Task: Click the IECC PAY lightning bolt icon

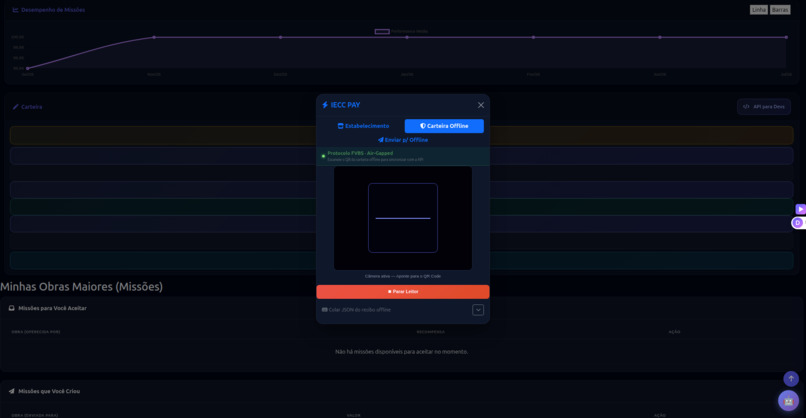Action: pos(325,105)
